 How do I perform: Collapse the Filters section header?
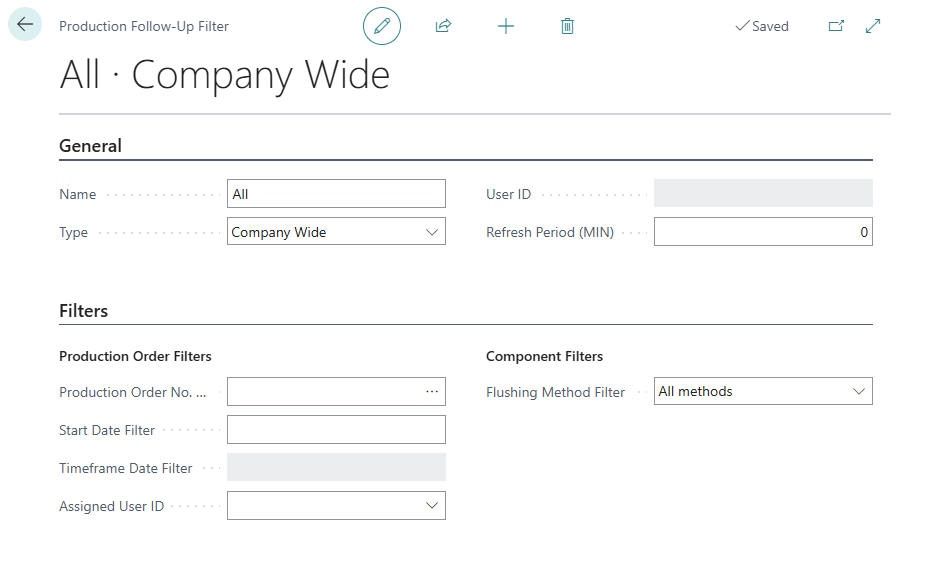(x=84, y=311)
